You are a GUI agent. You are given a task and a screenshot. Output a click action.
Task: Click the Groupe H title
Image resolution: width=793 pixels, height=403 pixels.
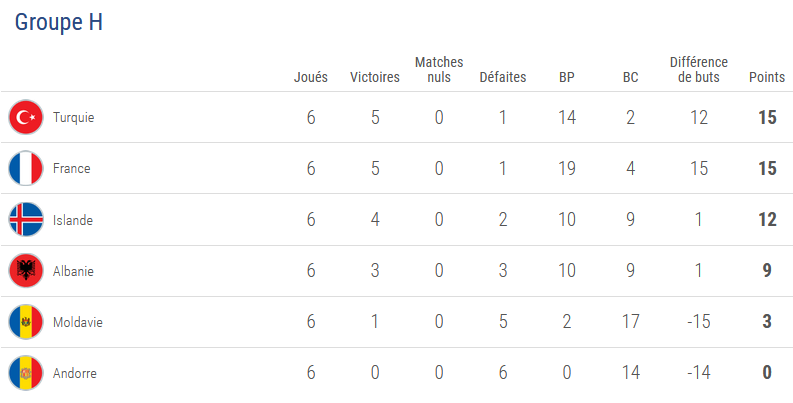click(x=59, y=23)
